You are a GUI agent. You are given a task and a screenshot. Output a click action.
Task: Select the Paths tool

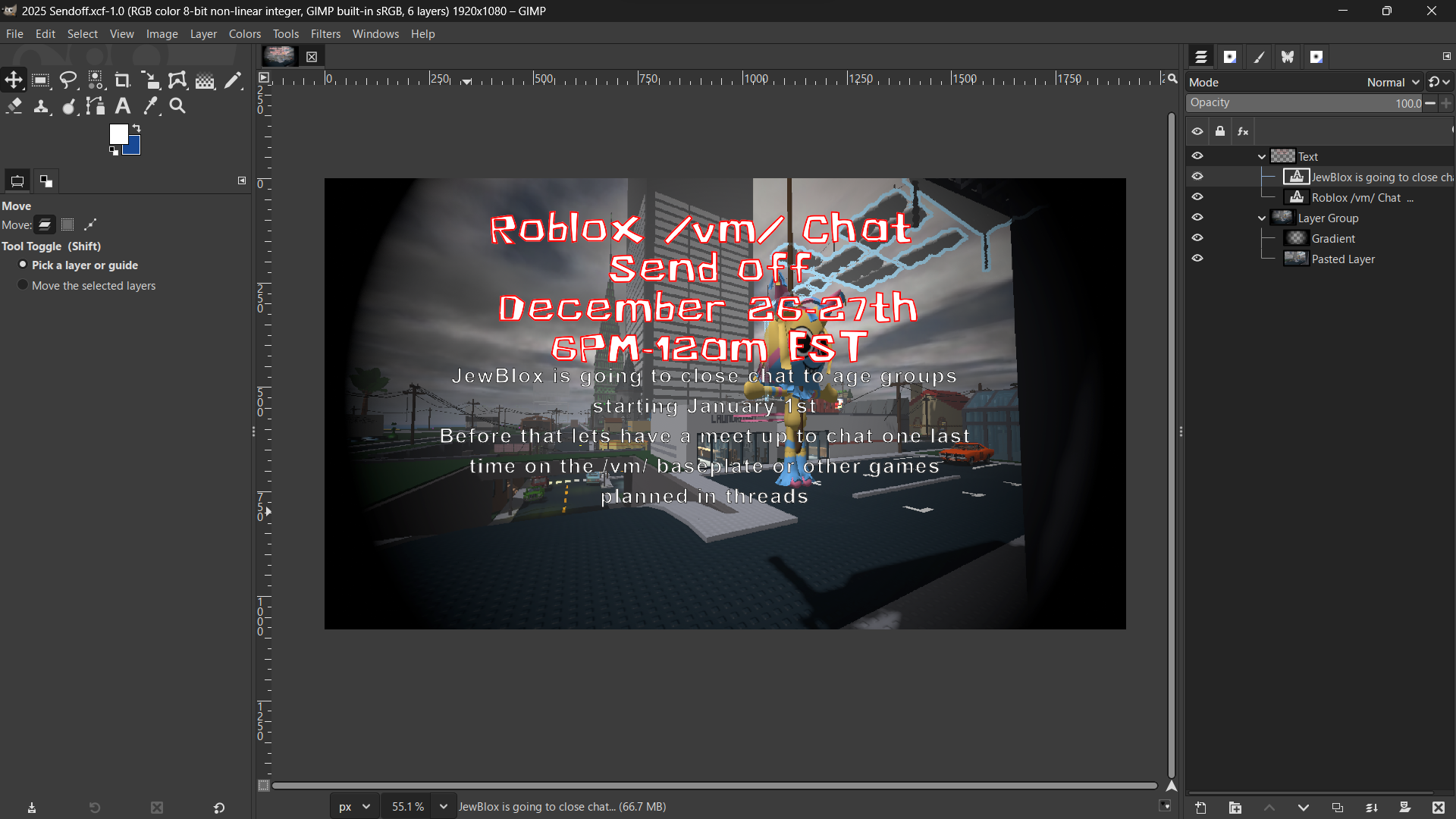click(x=96, y=106)
